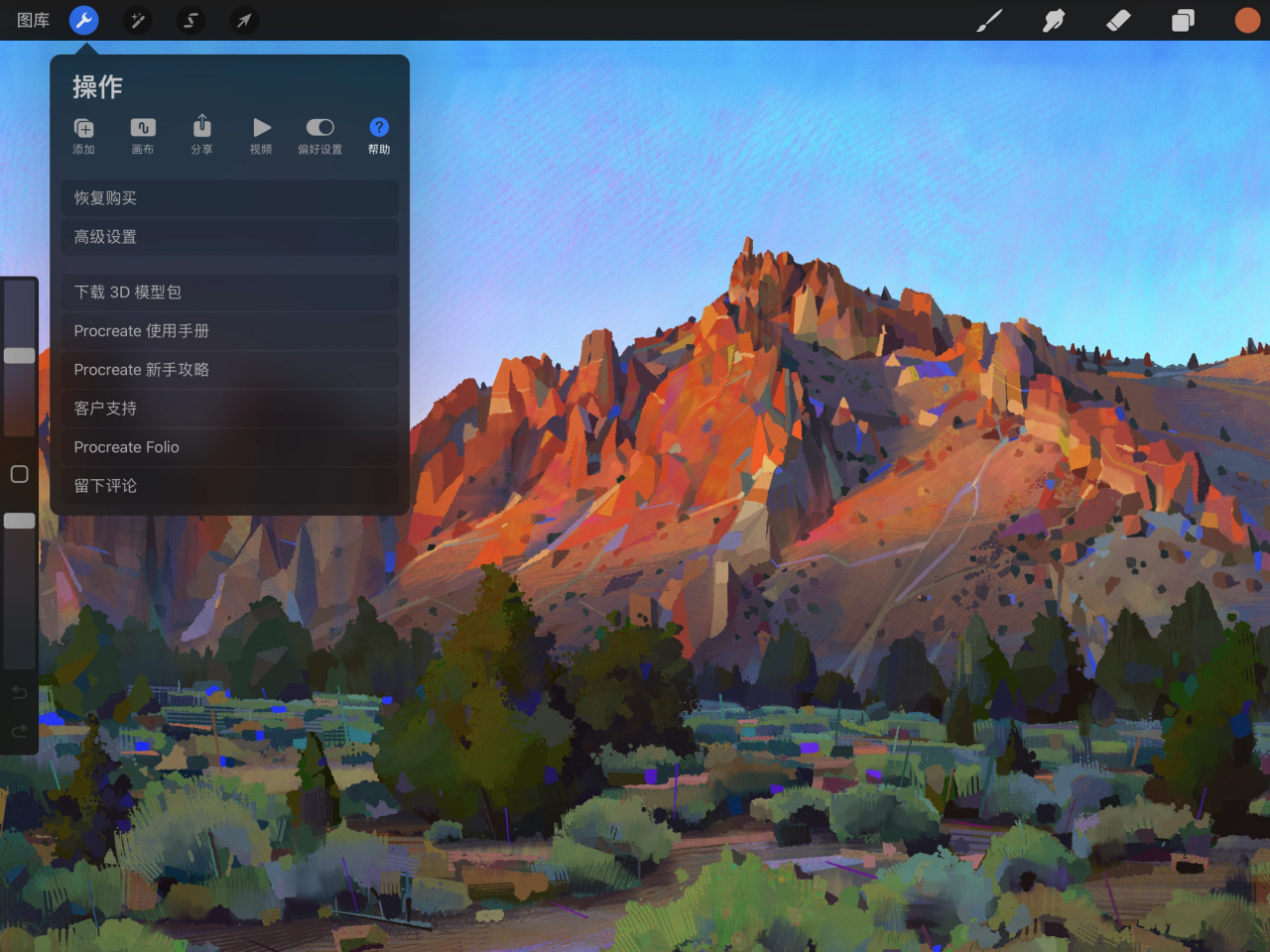Image resolution: width=1270 pixels, height=952 pixels.
Task: Switch to the Preferences (偏好设置) tab
Action: point(319,136)
